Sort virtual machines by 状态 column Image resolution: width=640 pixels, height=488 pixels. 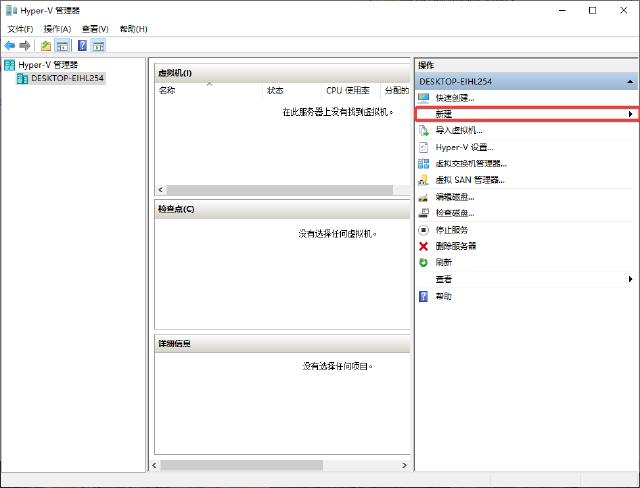(x=292, y=90)
